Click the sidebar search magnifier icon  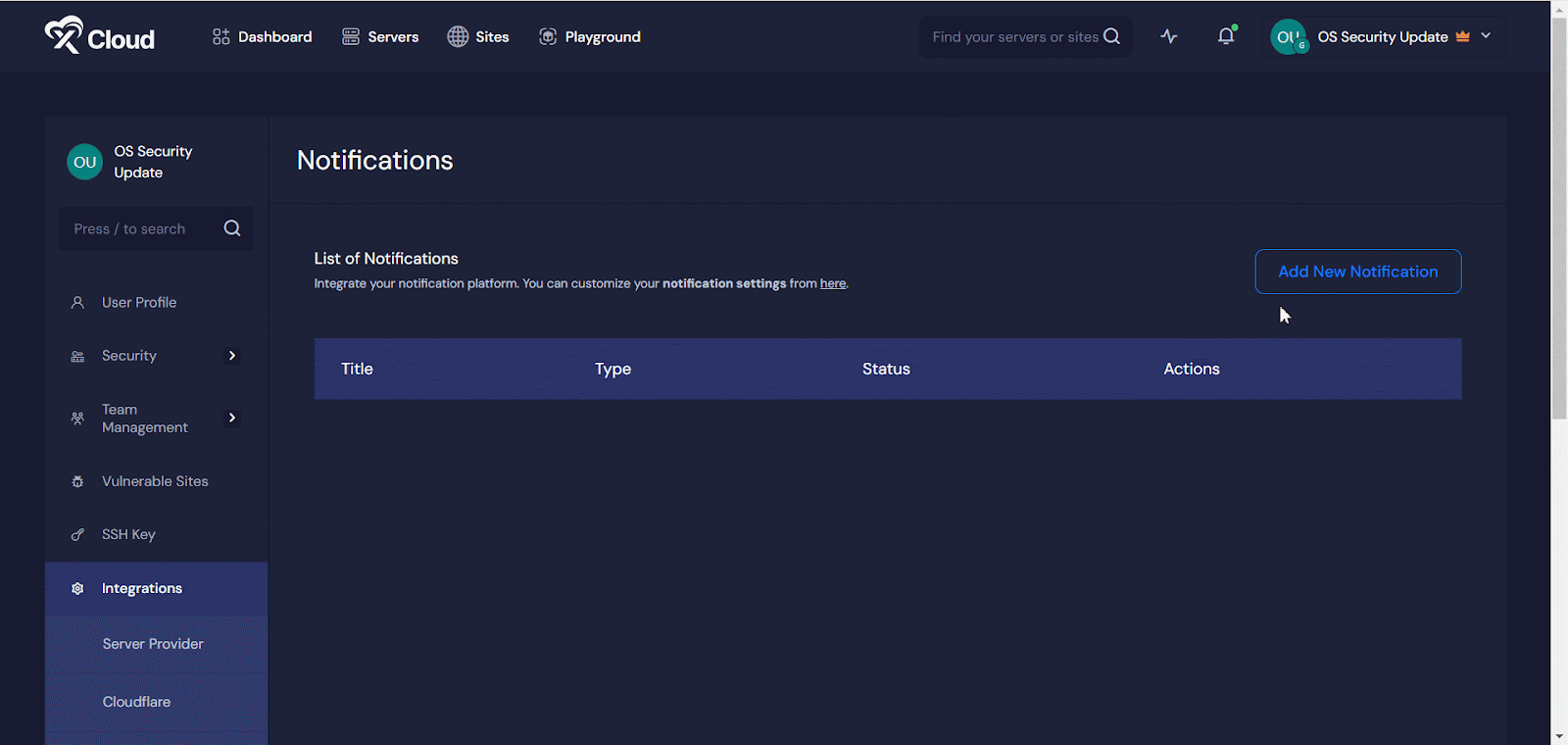232,228
